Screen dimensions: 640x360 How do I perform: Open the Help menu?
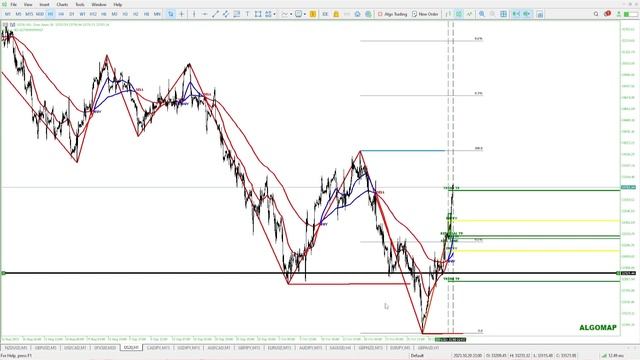click(x=118, y=4)
